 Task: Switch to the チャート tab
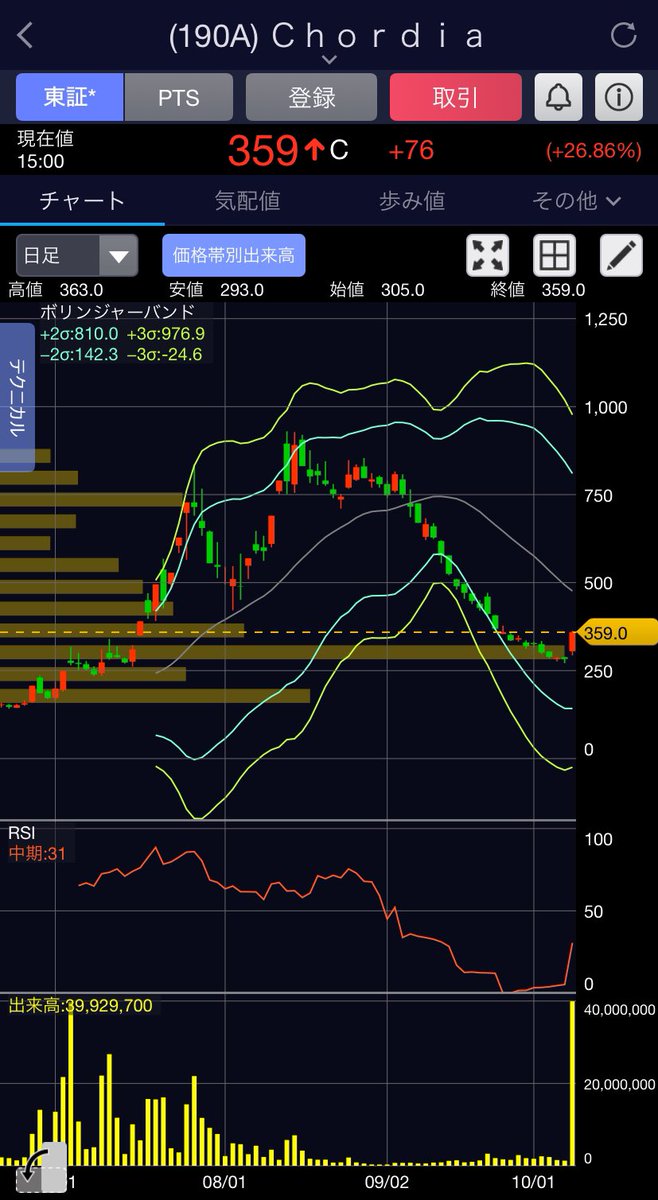click(82, 201)
